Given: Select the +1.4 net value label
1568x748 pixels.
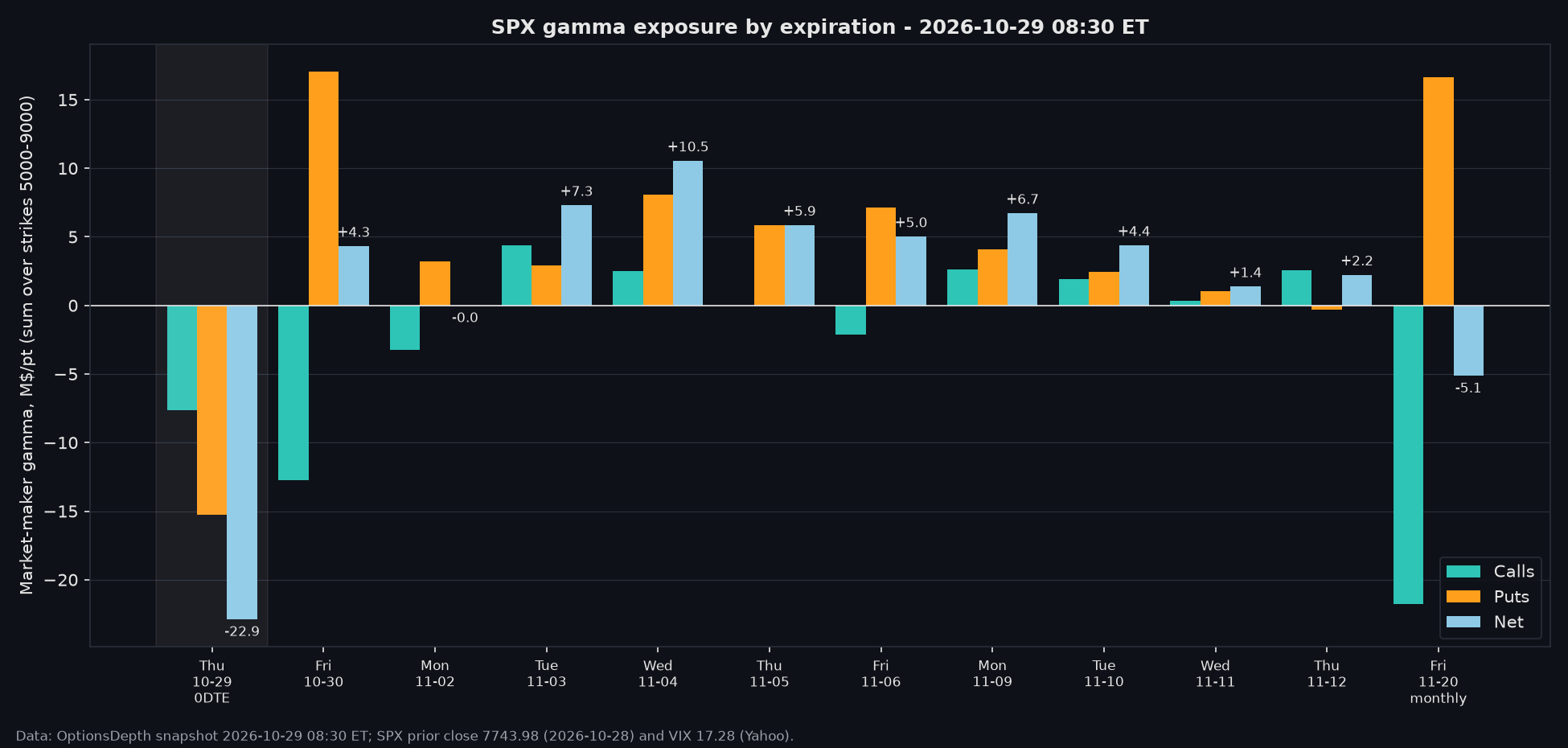Looking at the screenshot, I should [x=1245, y=273].
